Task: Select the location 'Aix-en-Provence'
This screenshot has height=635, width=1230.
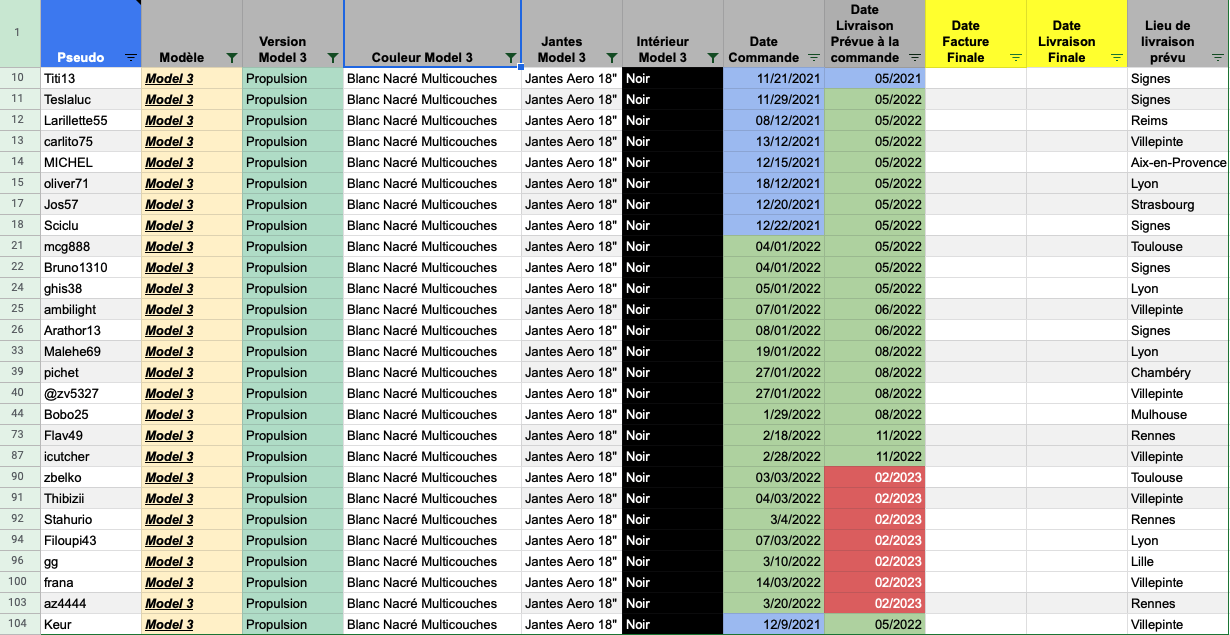Action: (x=1178, y=162)
